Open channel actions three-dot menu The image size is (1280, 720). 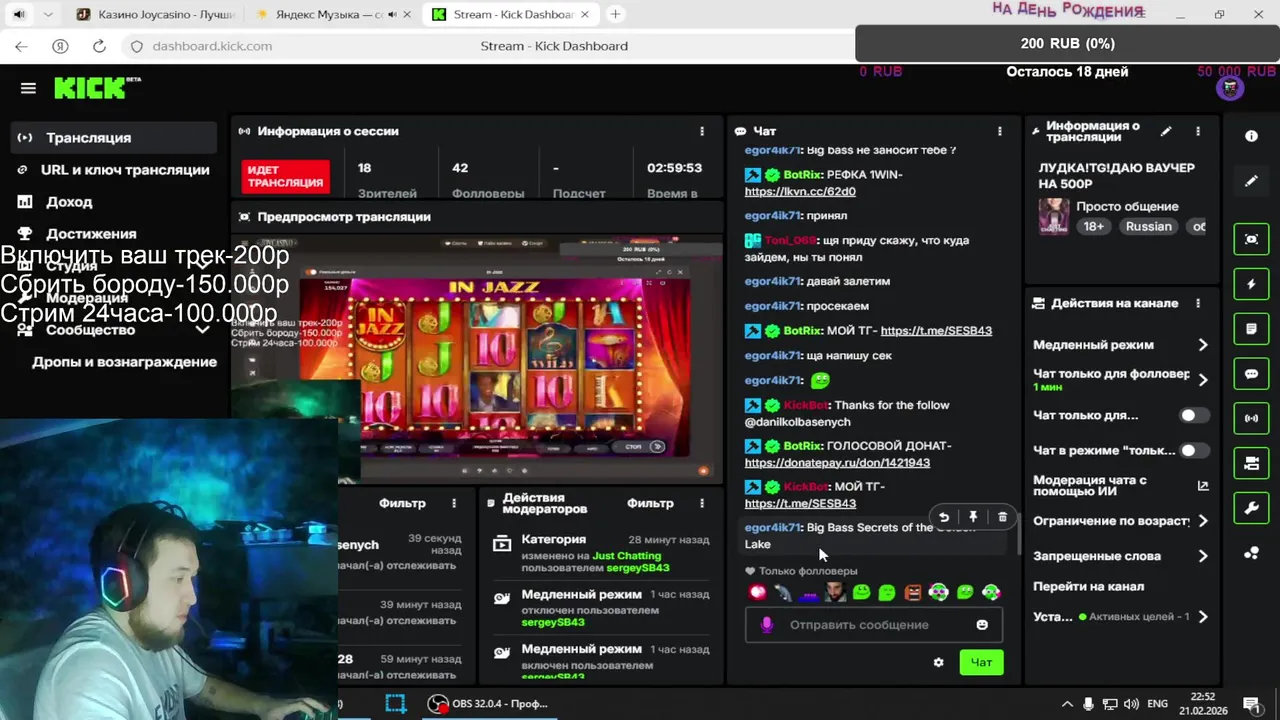(x=1198, y=303)
